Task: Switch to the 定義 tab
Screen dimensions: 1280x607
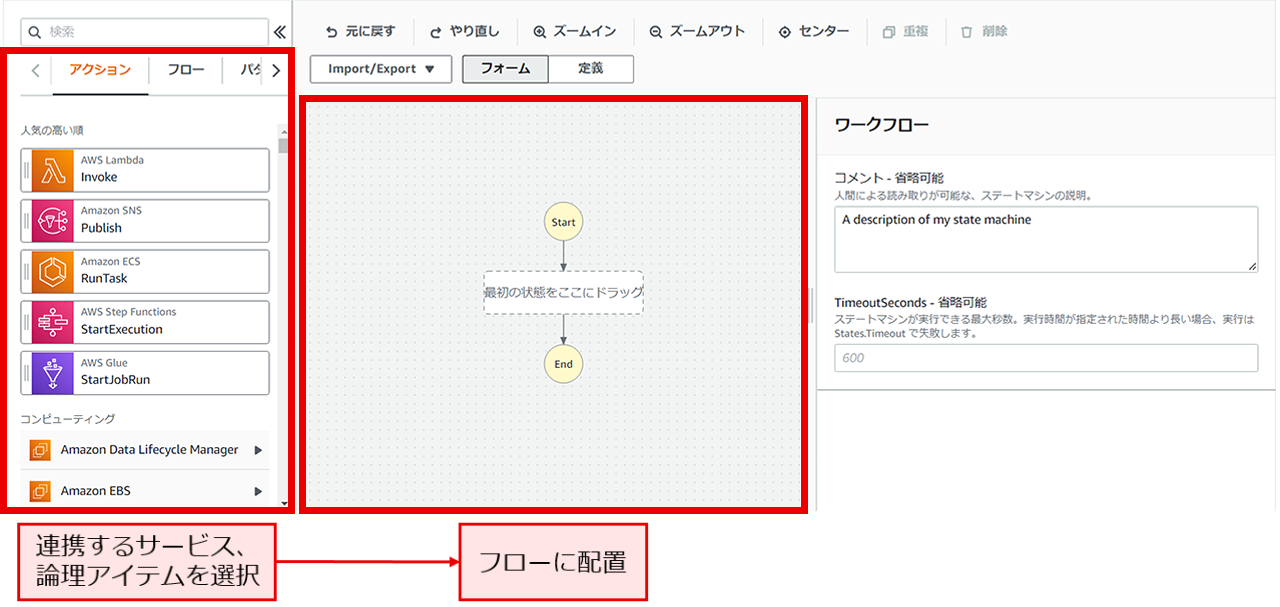Action: click(x=590, y=69)
